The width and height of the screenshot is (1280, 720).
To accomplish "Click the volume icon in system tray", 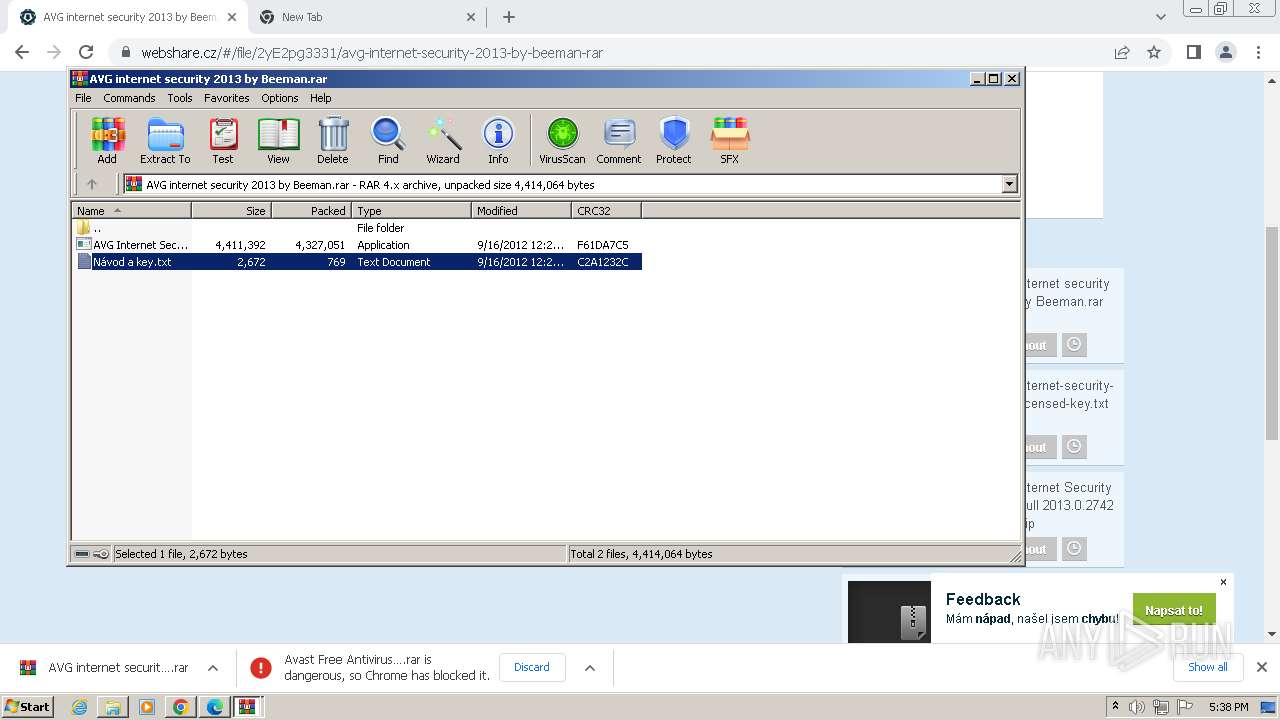I will 1137,707.
